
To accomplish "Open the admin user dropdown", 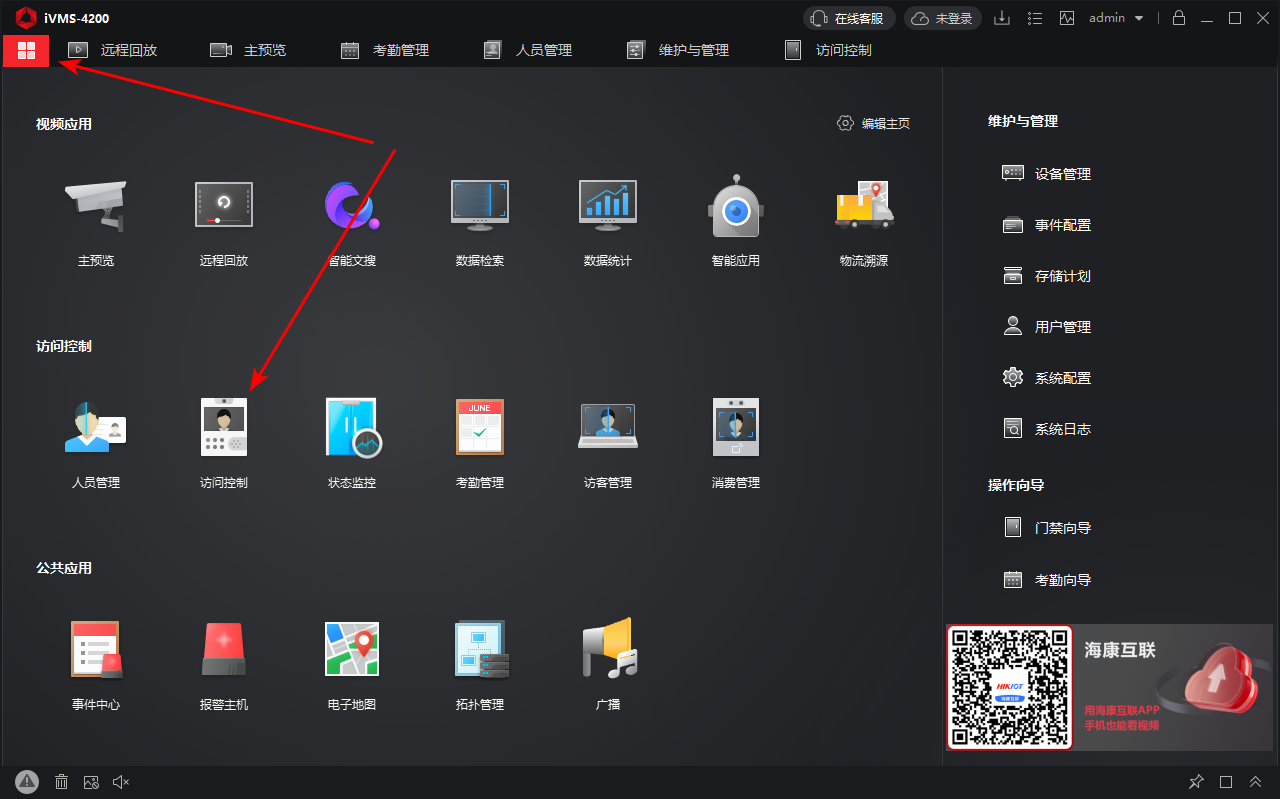I will pos(1116,18).
